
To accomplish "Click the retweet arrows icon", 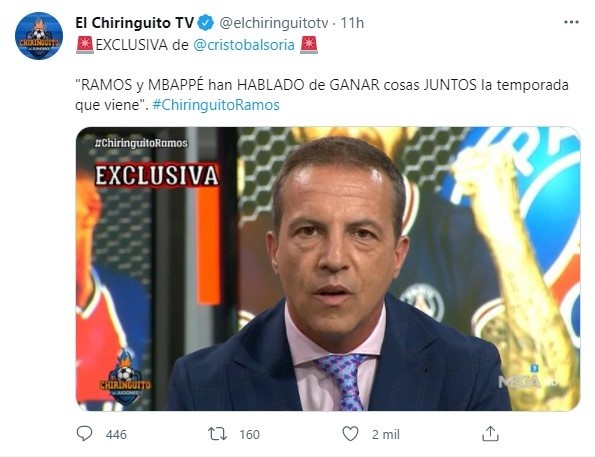I will (x=217, y=434).
